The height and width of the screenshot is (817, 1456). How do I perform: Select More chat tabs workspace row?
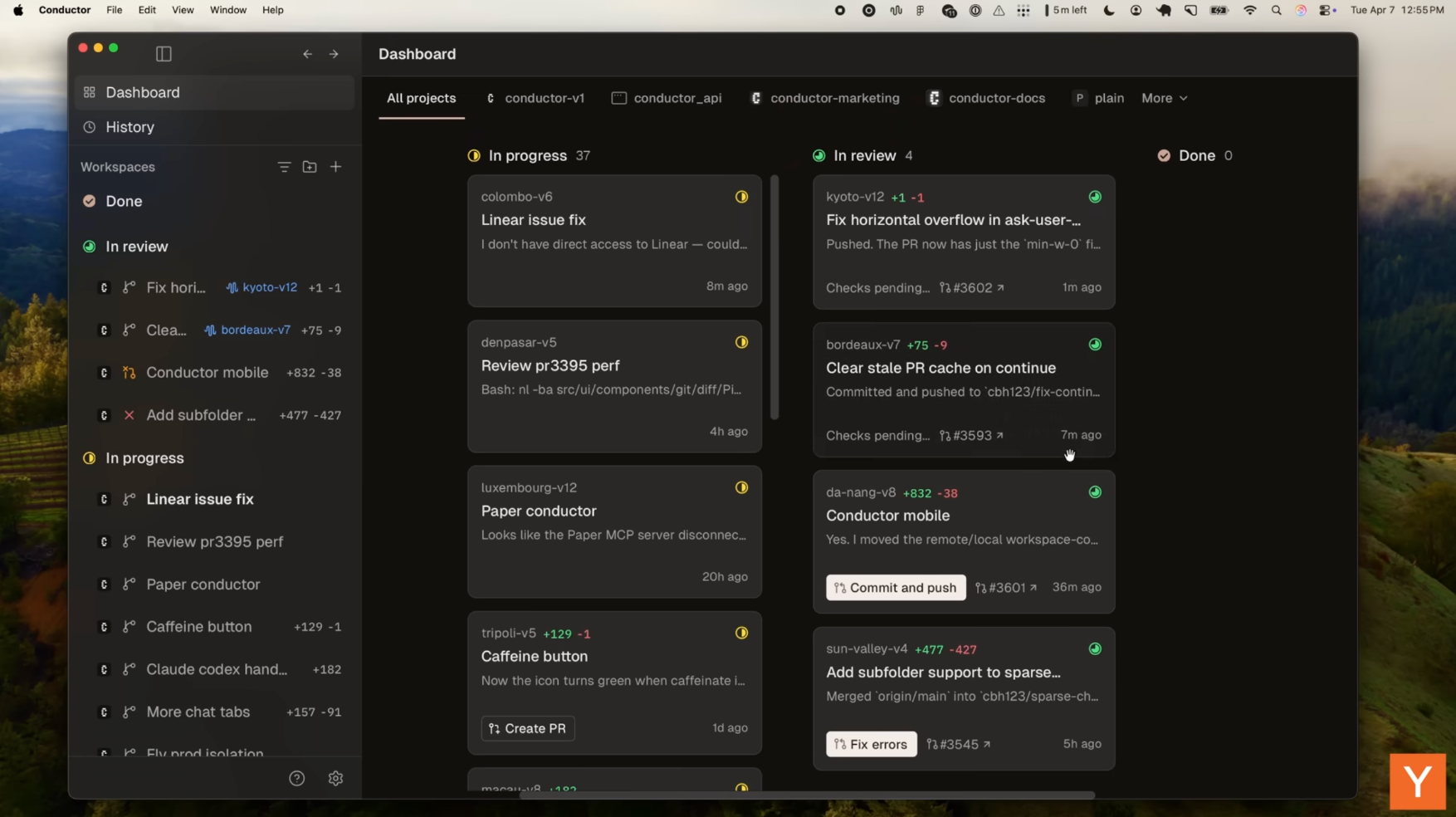click(214, 712)
